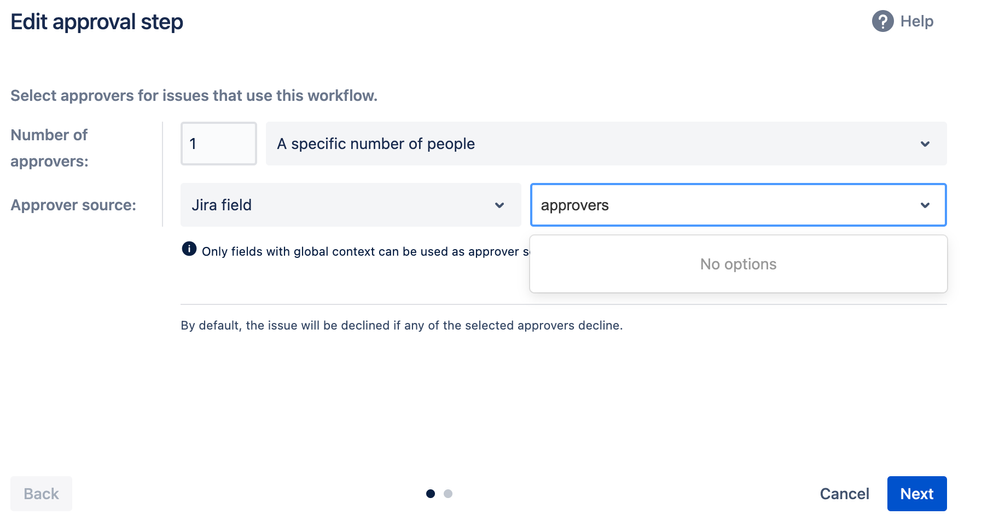This screenshot has width=999, height=530.
Task: Jump to second step indicator dot
Action: pos(448,494)
